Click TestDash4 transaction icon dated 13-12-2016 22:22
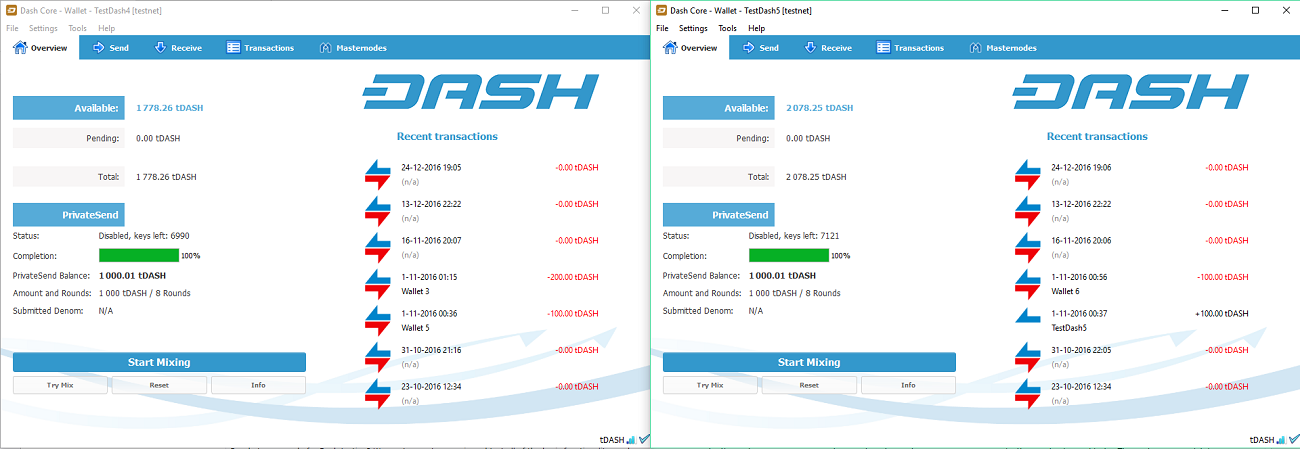 click(377, 211)
